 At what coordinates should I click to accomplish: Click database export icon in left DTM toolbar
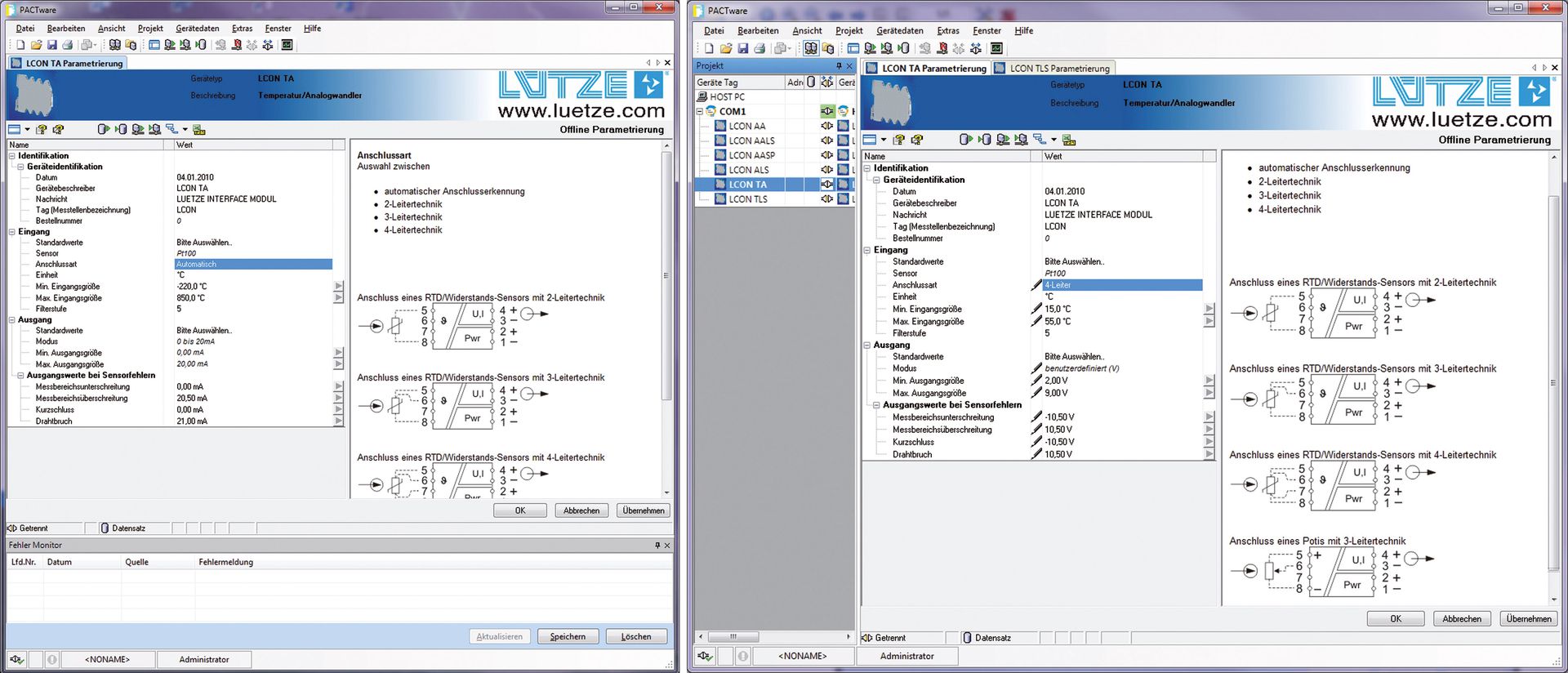tap(104, 129)
